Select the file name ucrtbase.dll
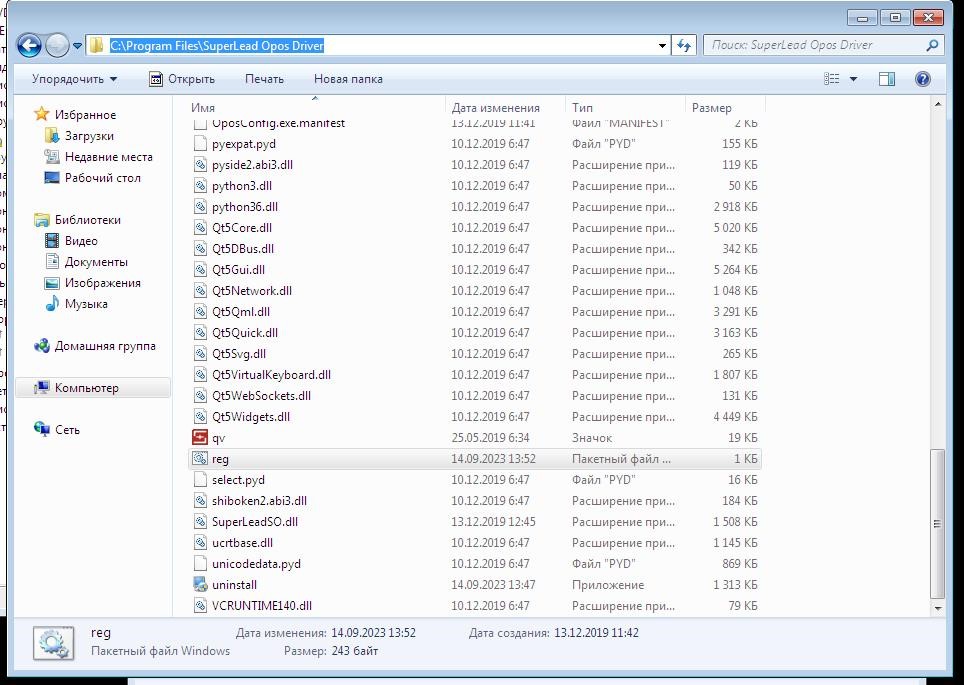This screenshot has width=964, height=685. click(242, 543)
